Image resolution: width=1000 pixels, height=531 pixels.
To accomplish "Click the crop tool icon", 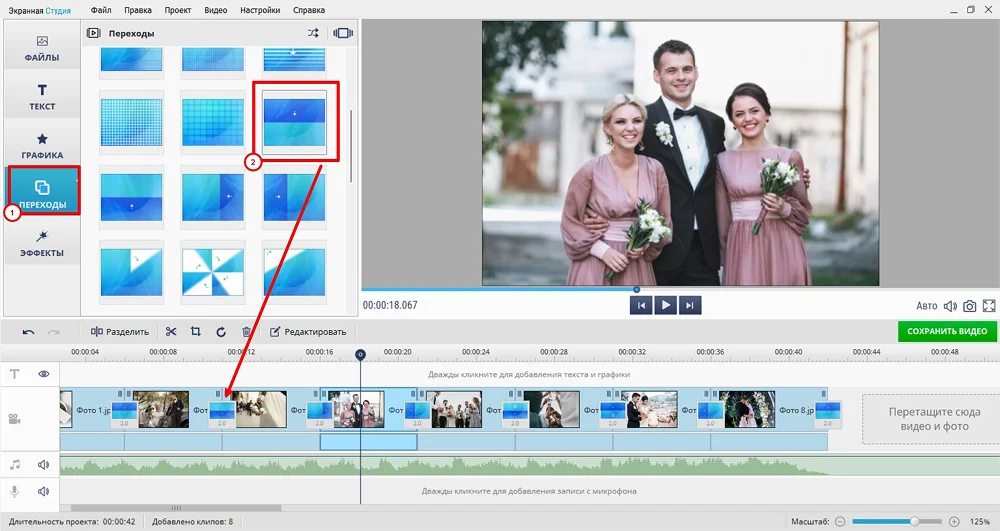I will point(196,332).
